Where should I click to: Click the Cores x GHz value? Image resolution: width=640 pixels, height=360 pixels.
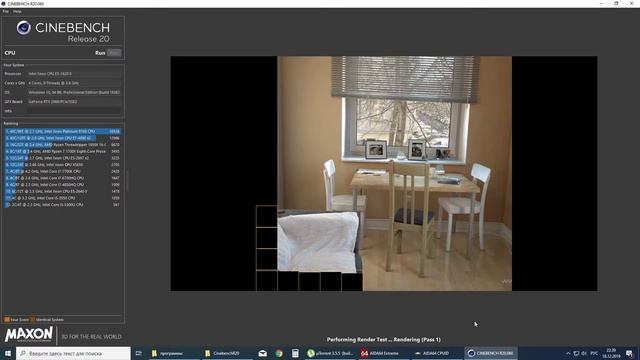tap(74, 83)
